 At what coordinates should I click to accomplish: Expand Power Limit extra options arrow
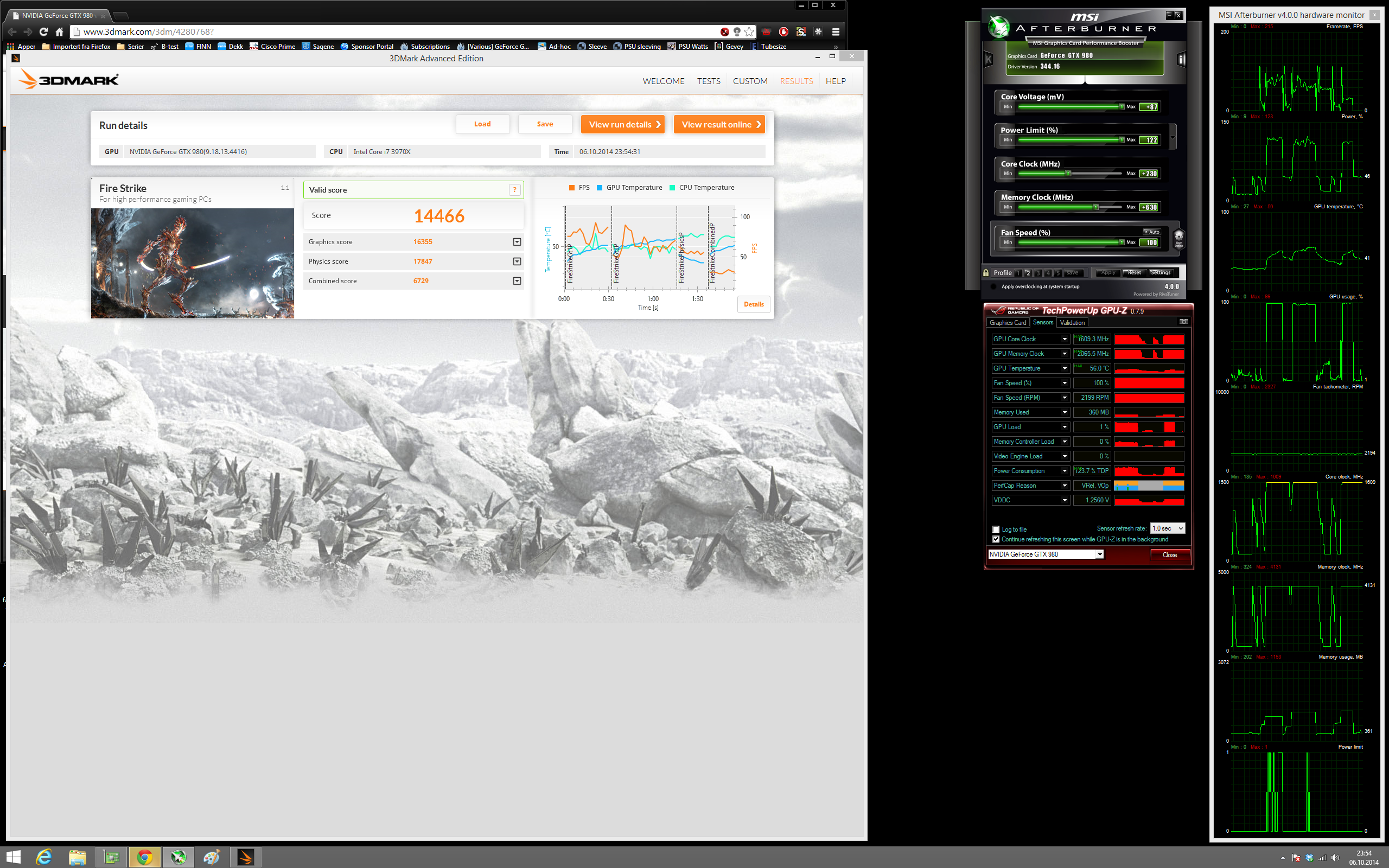point(1173,137)
